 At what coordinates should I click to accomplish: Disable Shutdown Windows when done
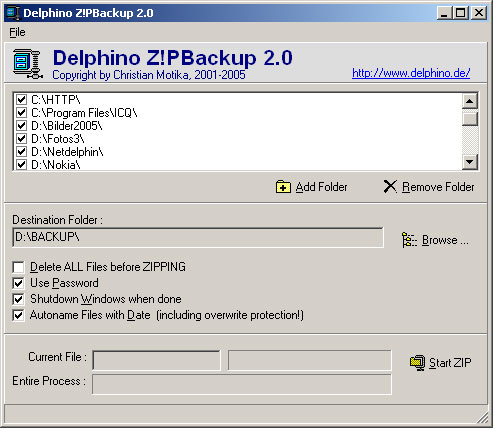click(x=18, y=299)
